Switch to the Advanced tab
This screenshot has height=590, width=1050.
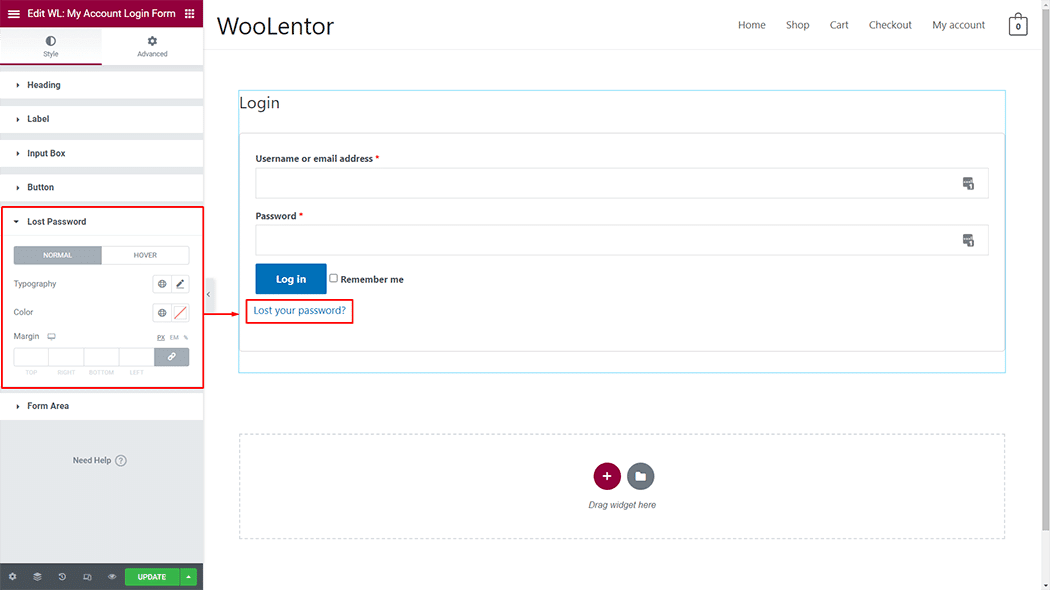point(152,46)
